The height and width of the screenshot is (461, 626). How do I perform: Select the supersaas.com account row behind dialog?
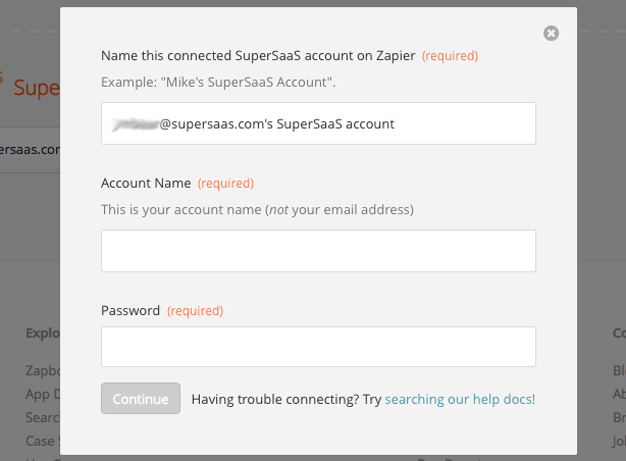pos(30,150)
